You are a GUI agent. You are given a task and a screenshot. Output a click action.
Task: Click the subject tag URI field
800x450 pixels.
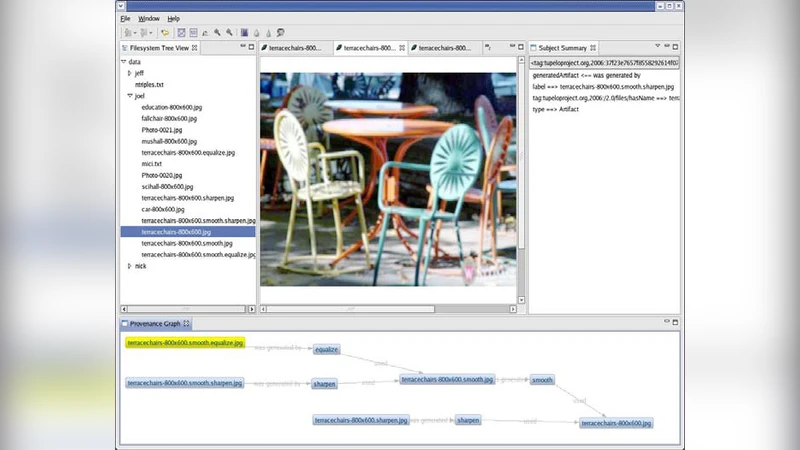605,62
